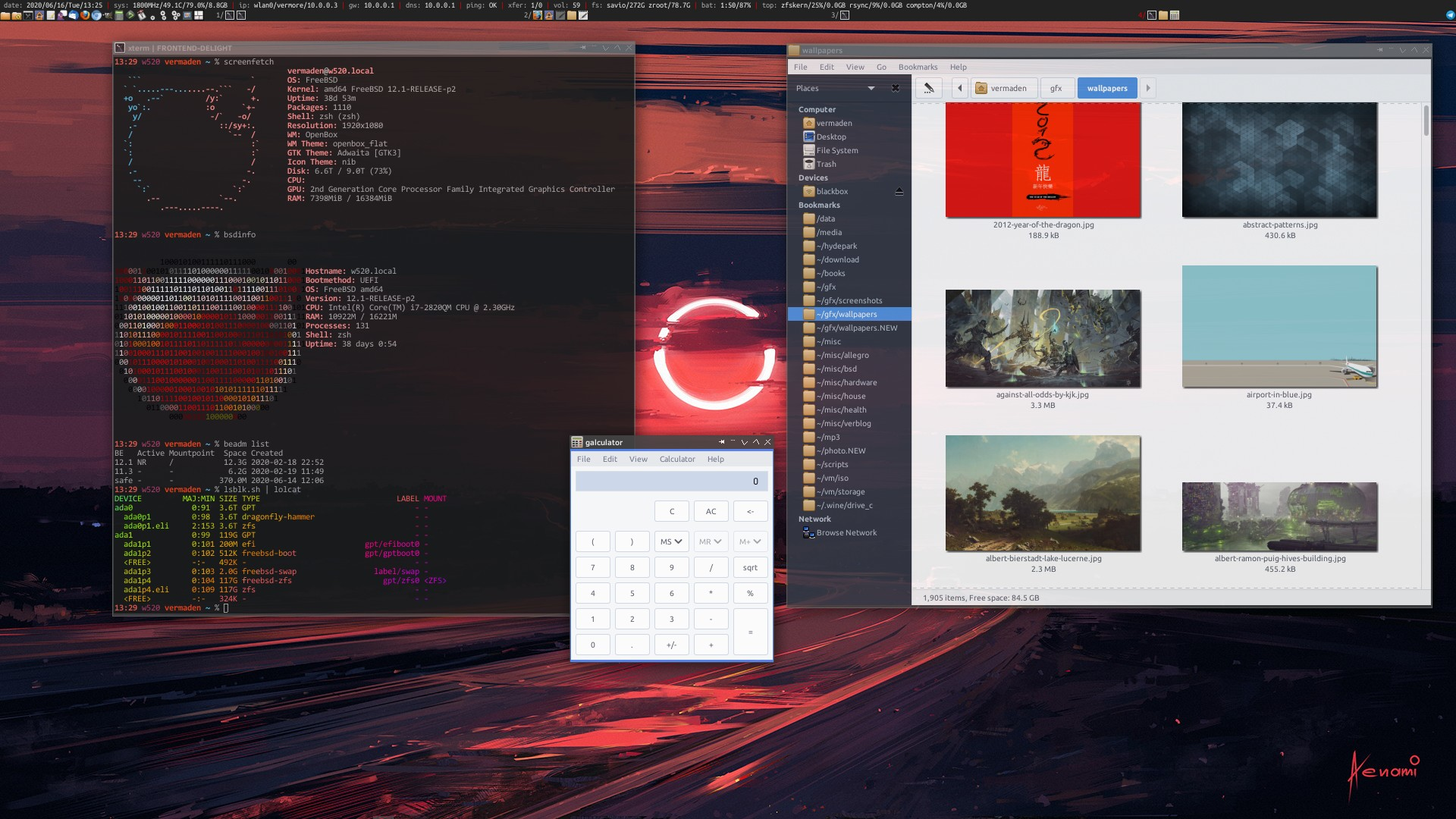
Task: Launch Firefox from top panel
Action: pyautogui.click(x=85, y=15)
